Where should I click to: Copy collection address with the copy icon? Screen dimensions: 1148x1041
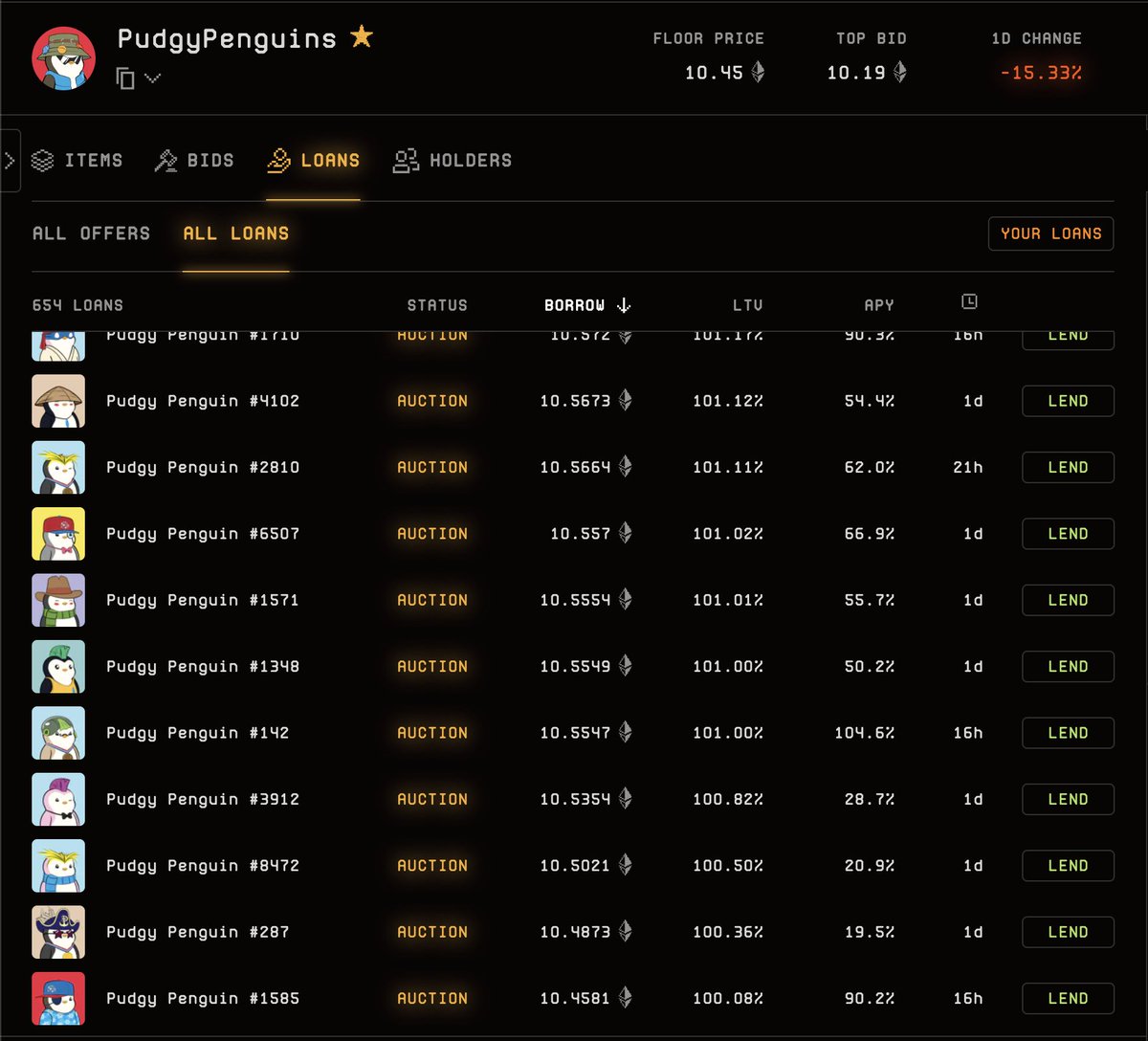click(125, 78)
